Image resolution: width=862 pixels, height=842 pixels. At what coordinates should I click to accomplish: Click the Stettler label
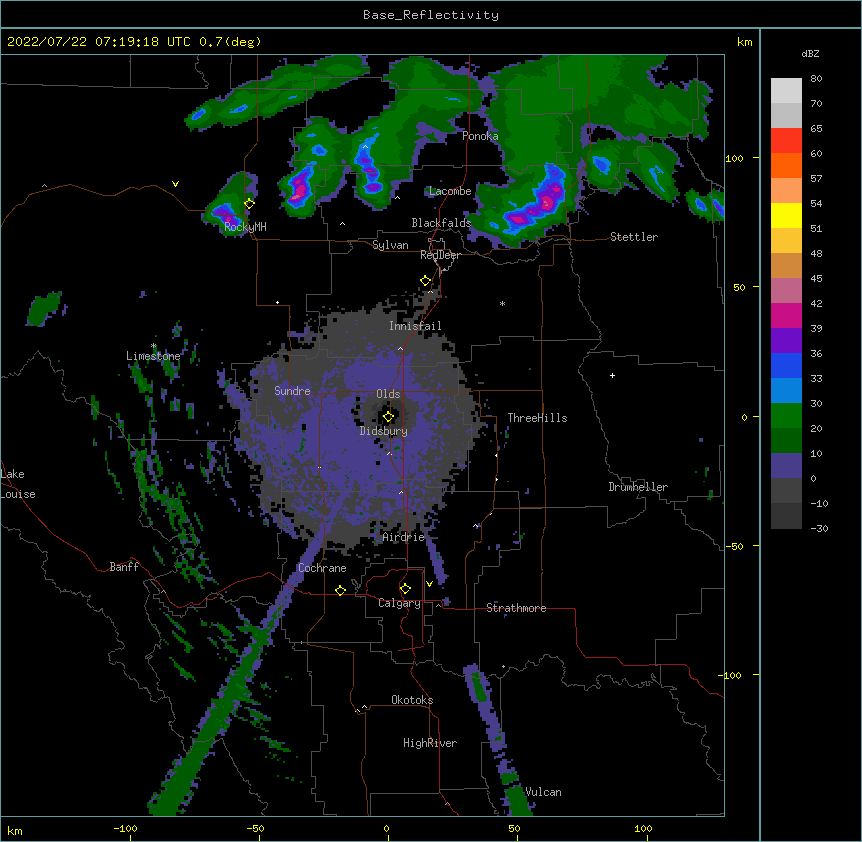[x=634, y=237]
